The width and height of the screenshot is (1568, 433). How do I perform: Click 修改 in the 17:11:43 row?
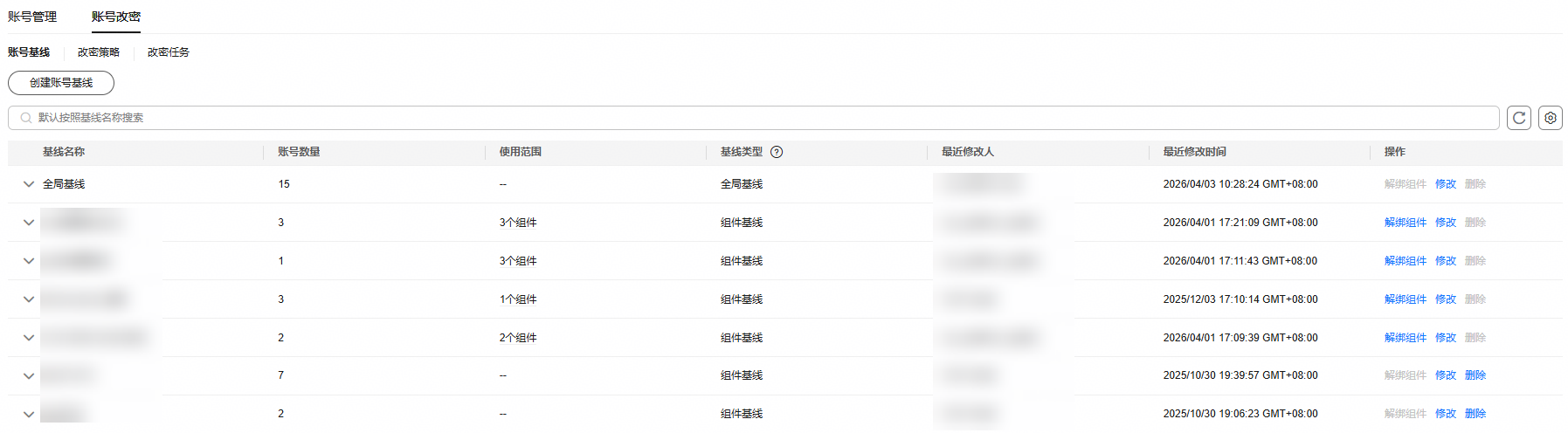click(x=1446, y=261)
